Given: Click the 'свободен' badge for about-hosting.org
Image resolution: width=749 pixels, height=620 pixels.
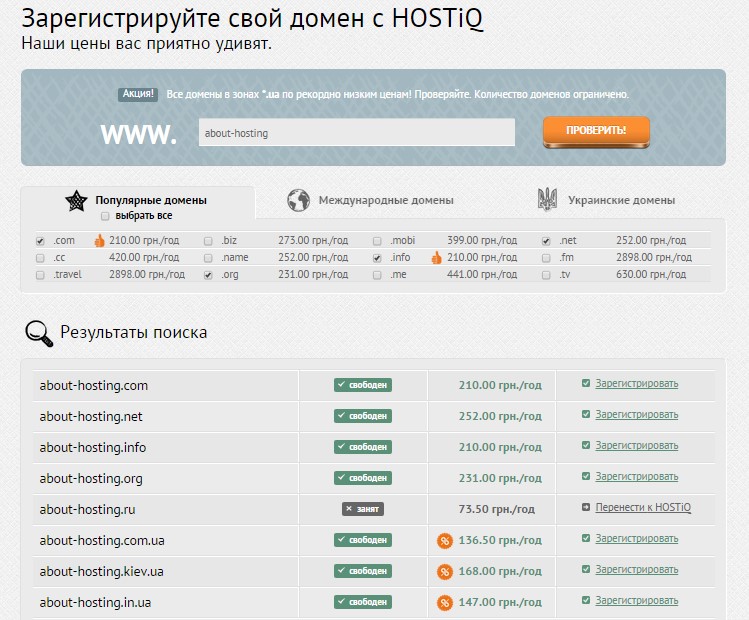Looking at the screenshot, I should [x=363, y=478].
